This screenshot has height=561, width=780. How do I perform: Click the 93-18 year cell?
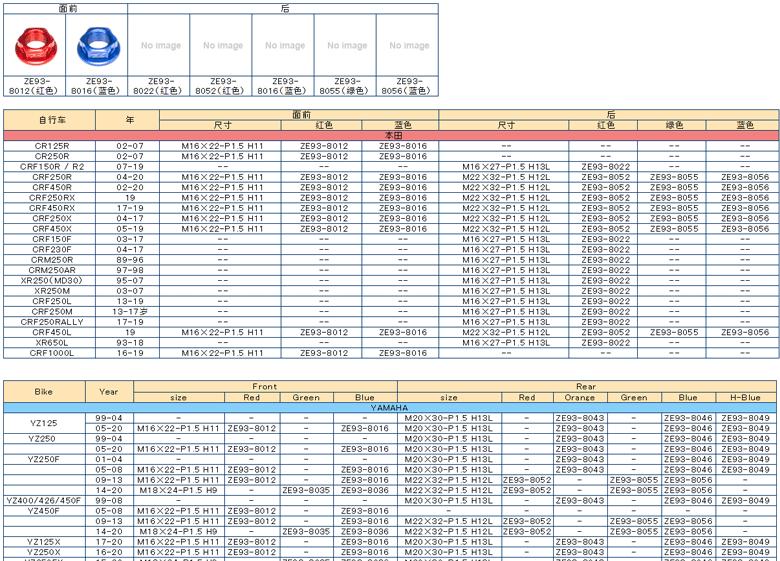point(130,343)
